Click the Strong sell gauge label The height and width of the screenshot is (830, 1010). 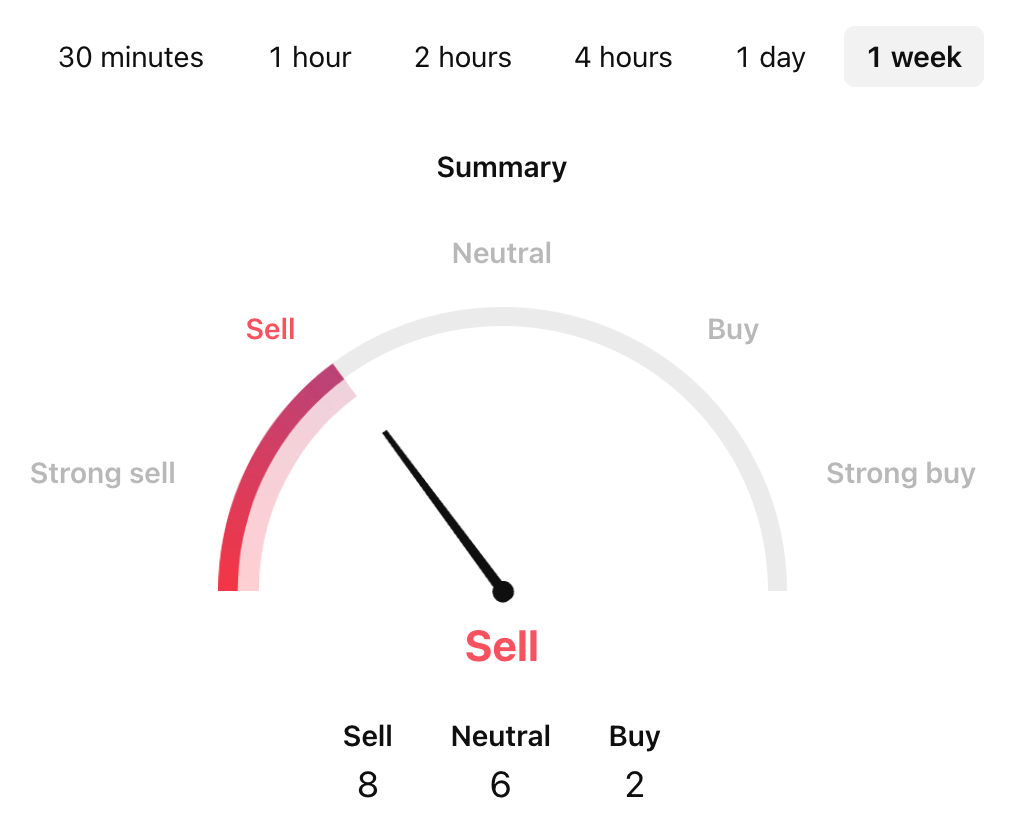[x=103, y=473]
